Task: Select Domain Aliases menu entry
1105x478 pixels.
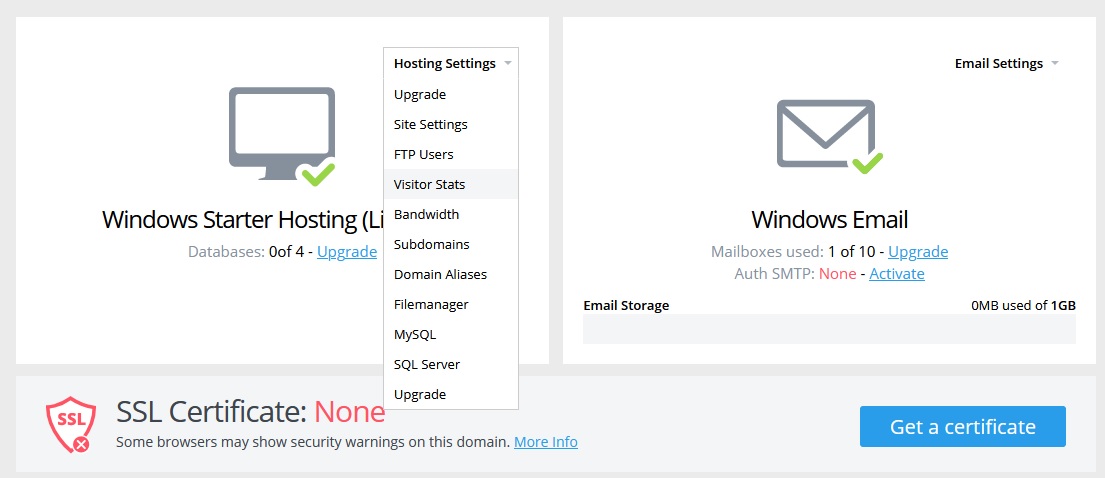Action: (451, 274)
